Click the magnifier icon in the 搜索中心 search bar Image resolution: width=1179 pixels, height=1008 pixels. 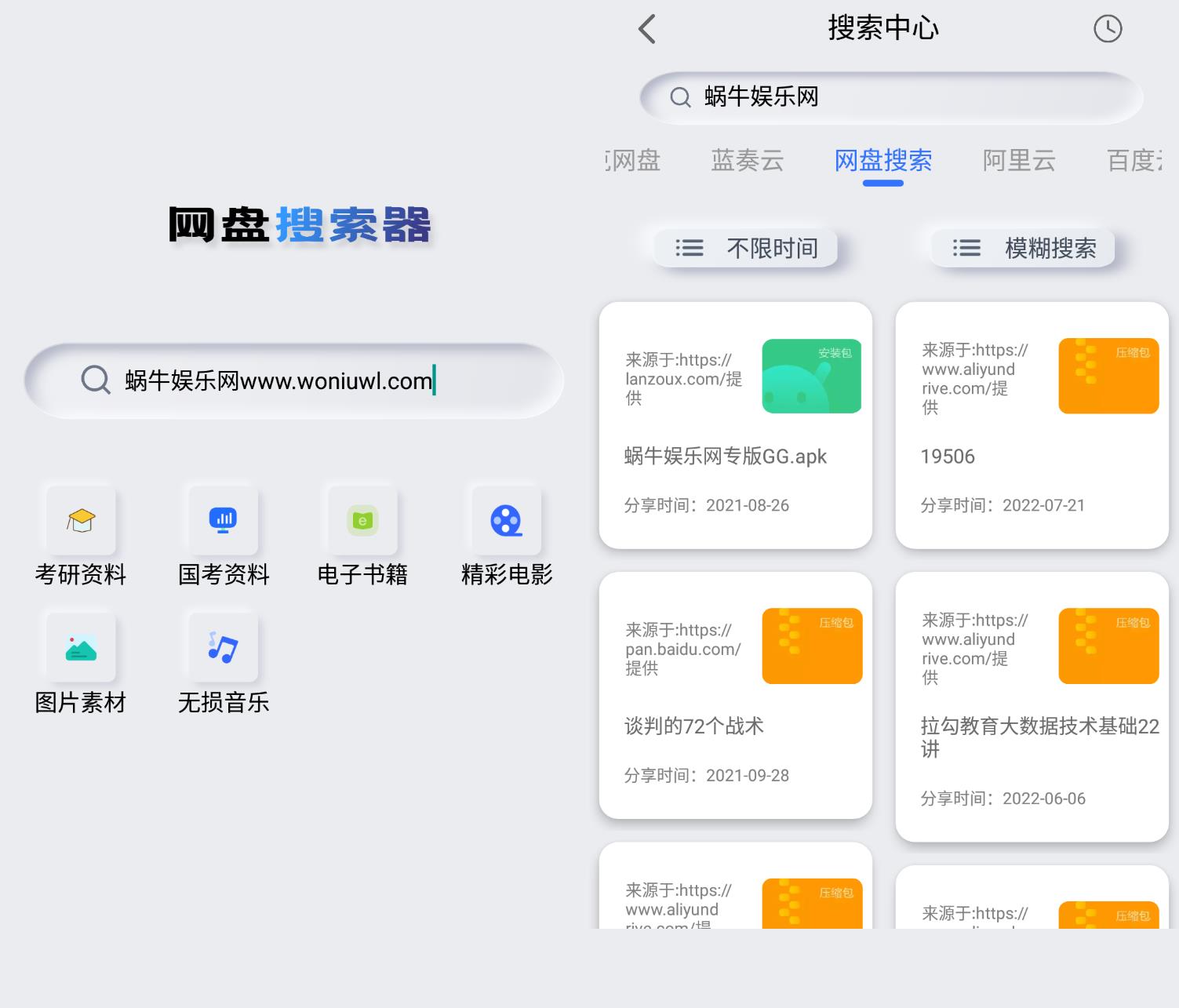coord(680,97)
